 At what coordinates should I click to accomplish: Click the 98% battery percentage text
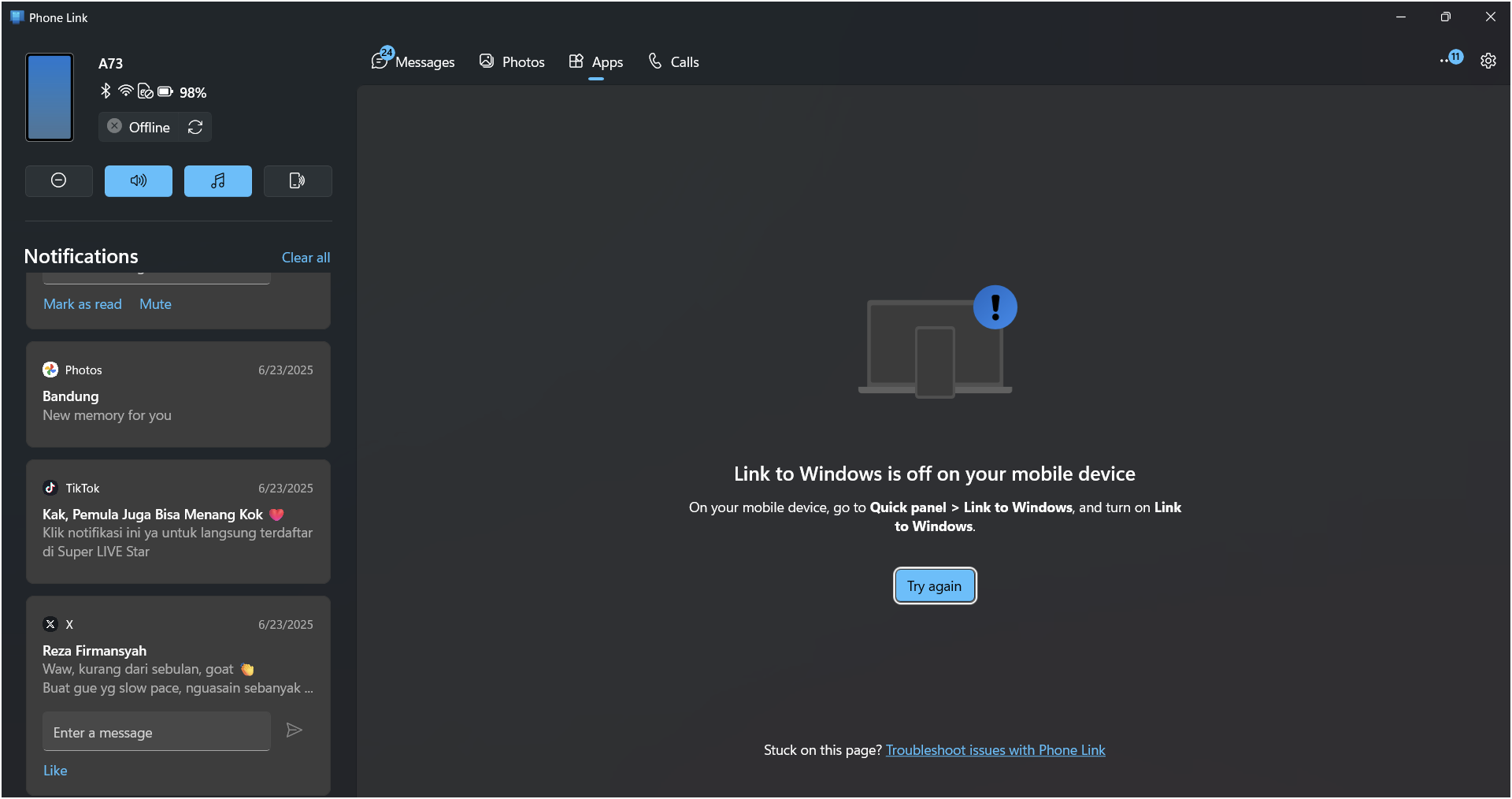pos(193,93)
